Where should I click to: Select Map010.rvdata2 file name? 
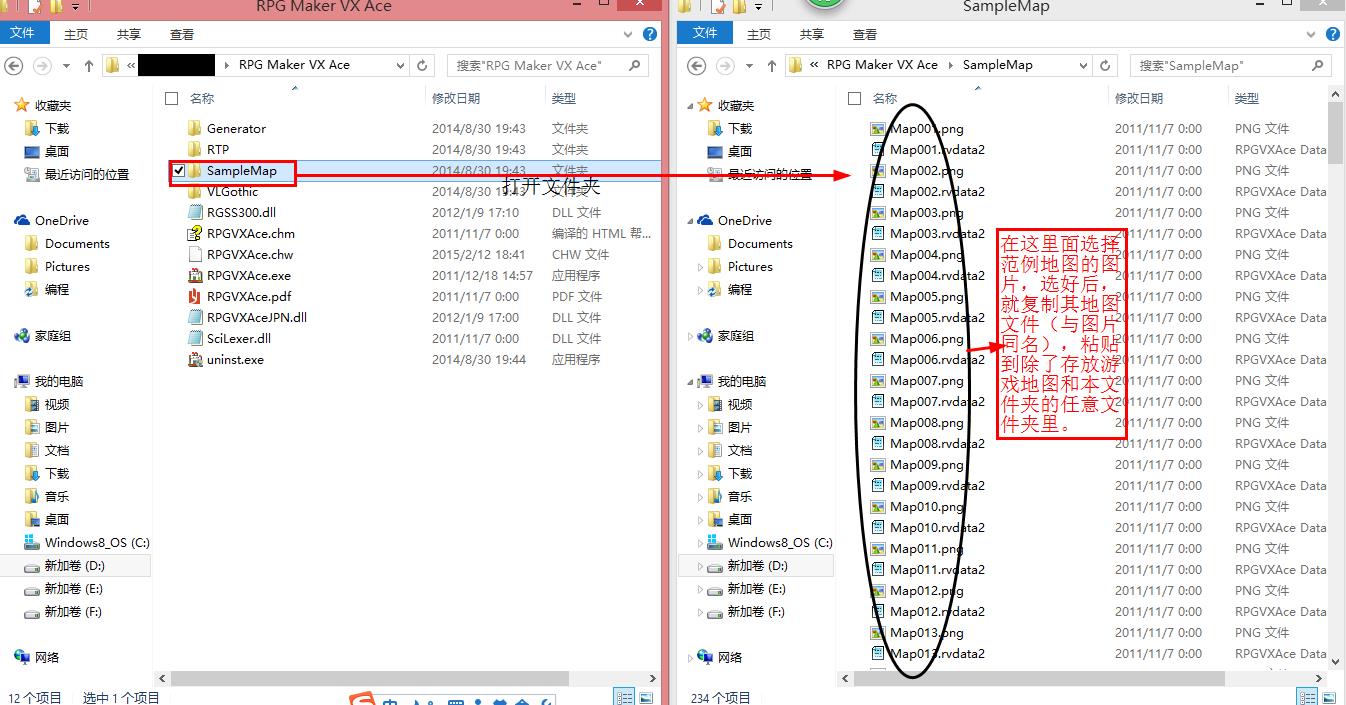[x=937, y=527]
